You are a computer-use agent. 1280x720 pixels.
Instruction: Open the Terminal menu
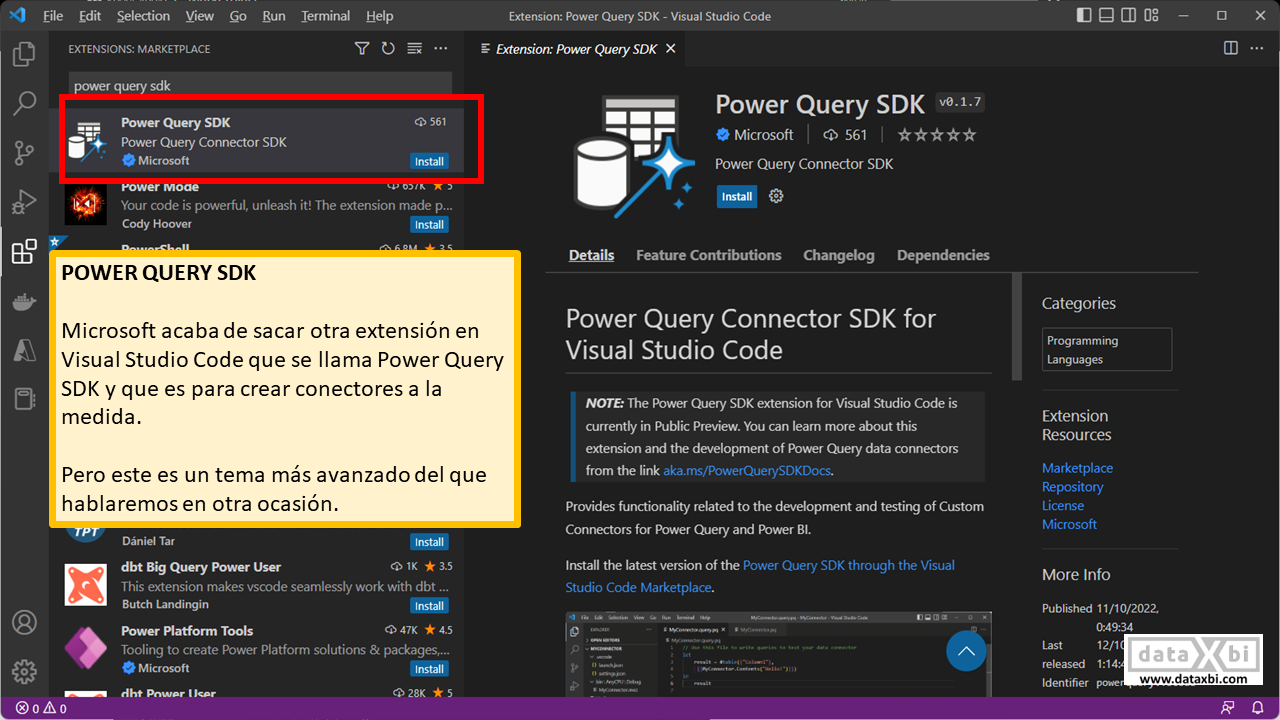coord(325,16)
